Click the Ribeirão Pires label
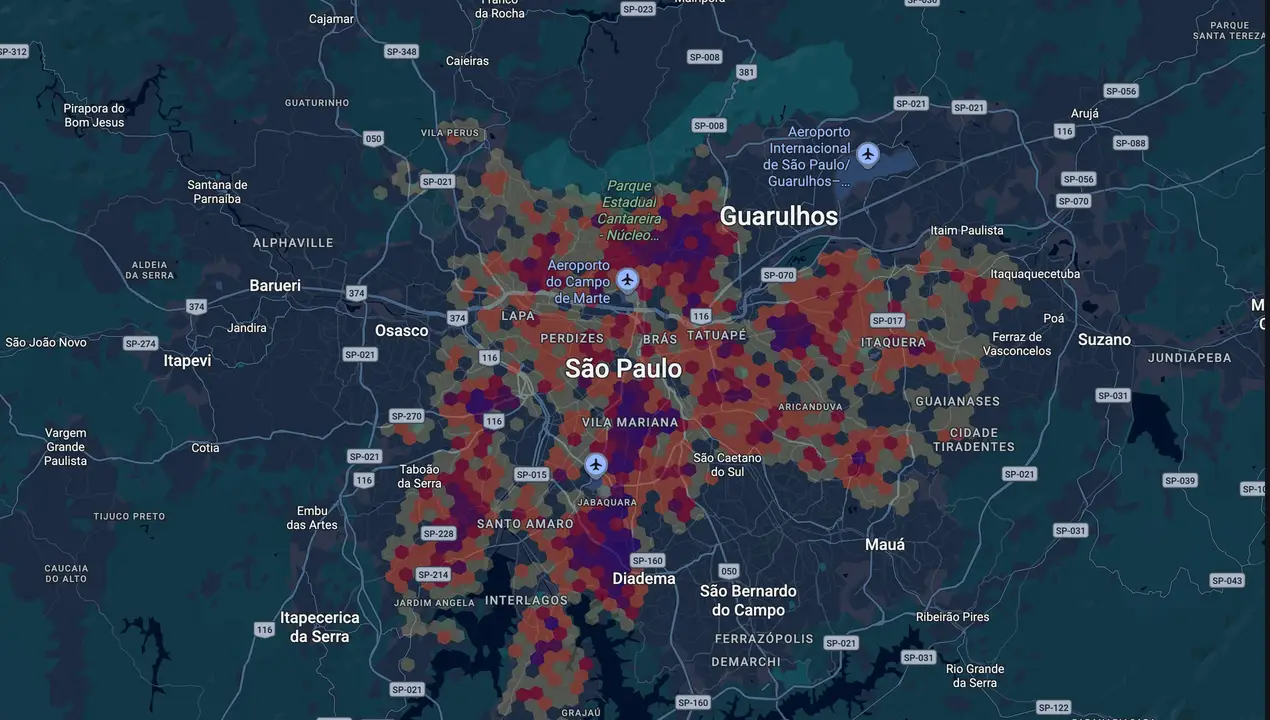The image size is (1270, 720). 952,617
